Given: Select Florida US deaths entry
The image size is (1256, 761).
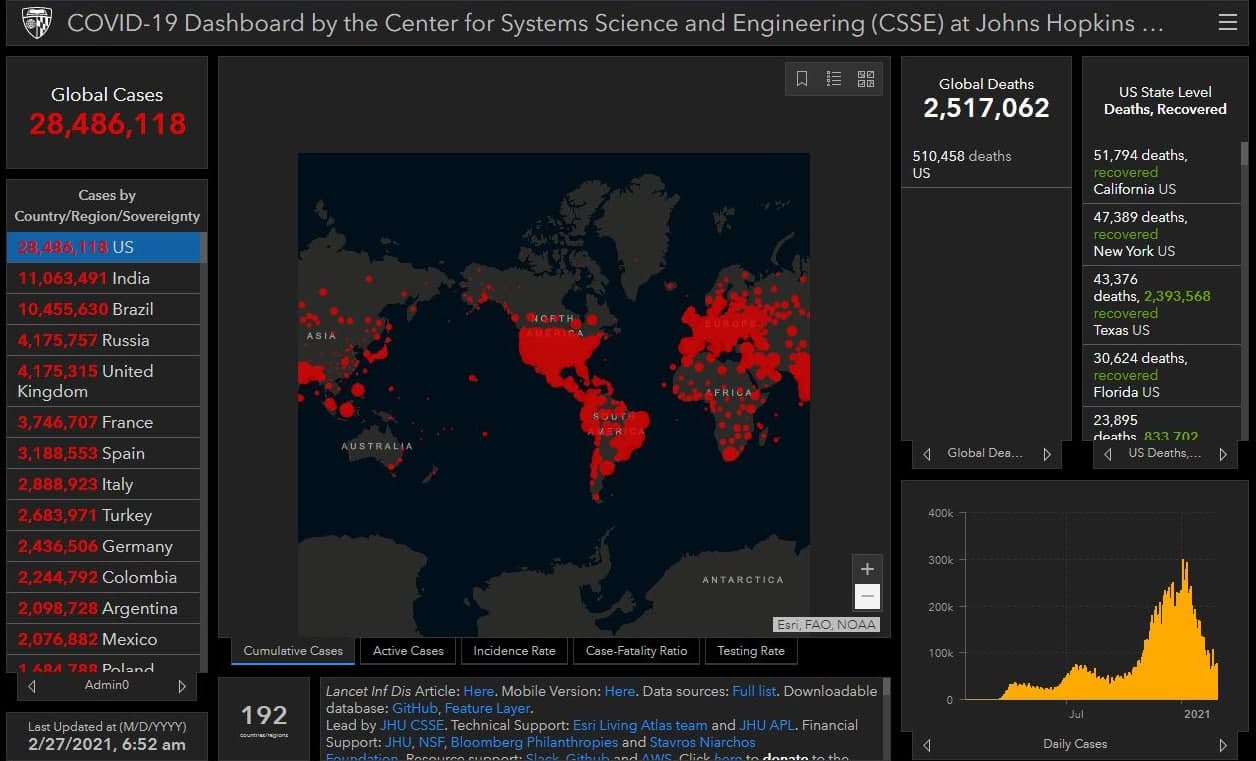Looking at the screenshot, I should 1161,375.
